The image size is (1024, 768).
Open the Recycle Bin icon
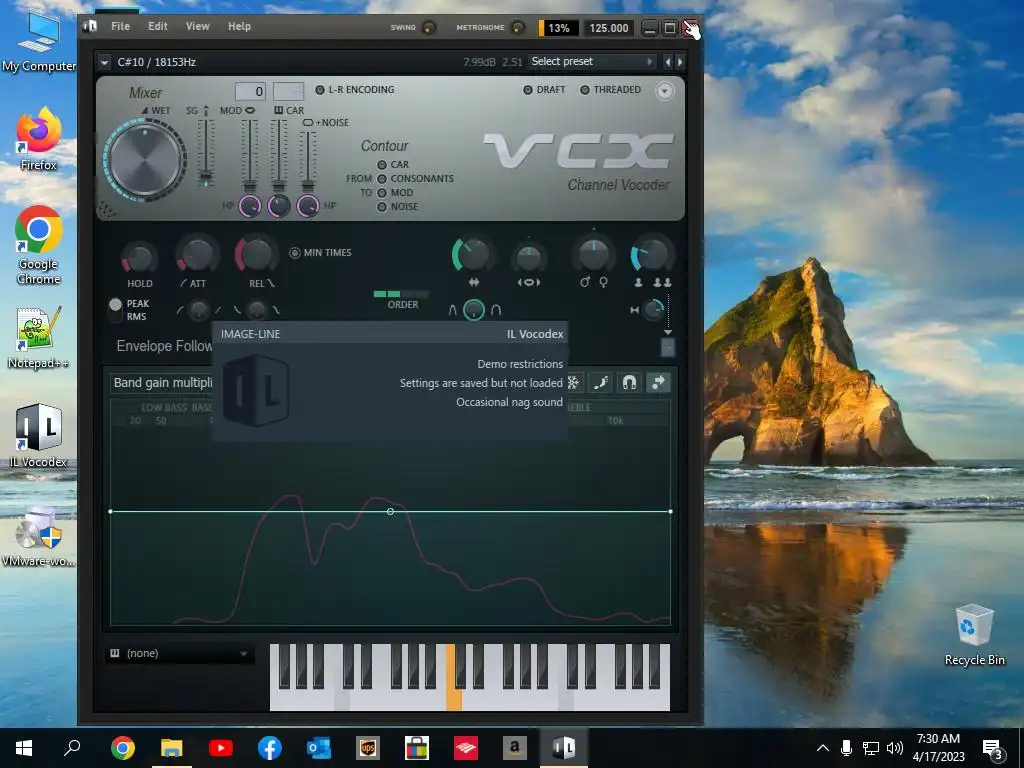974,634
